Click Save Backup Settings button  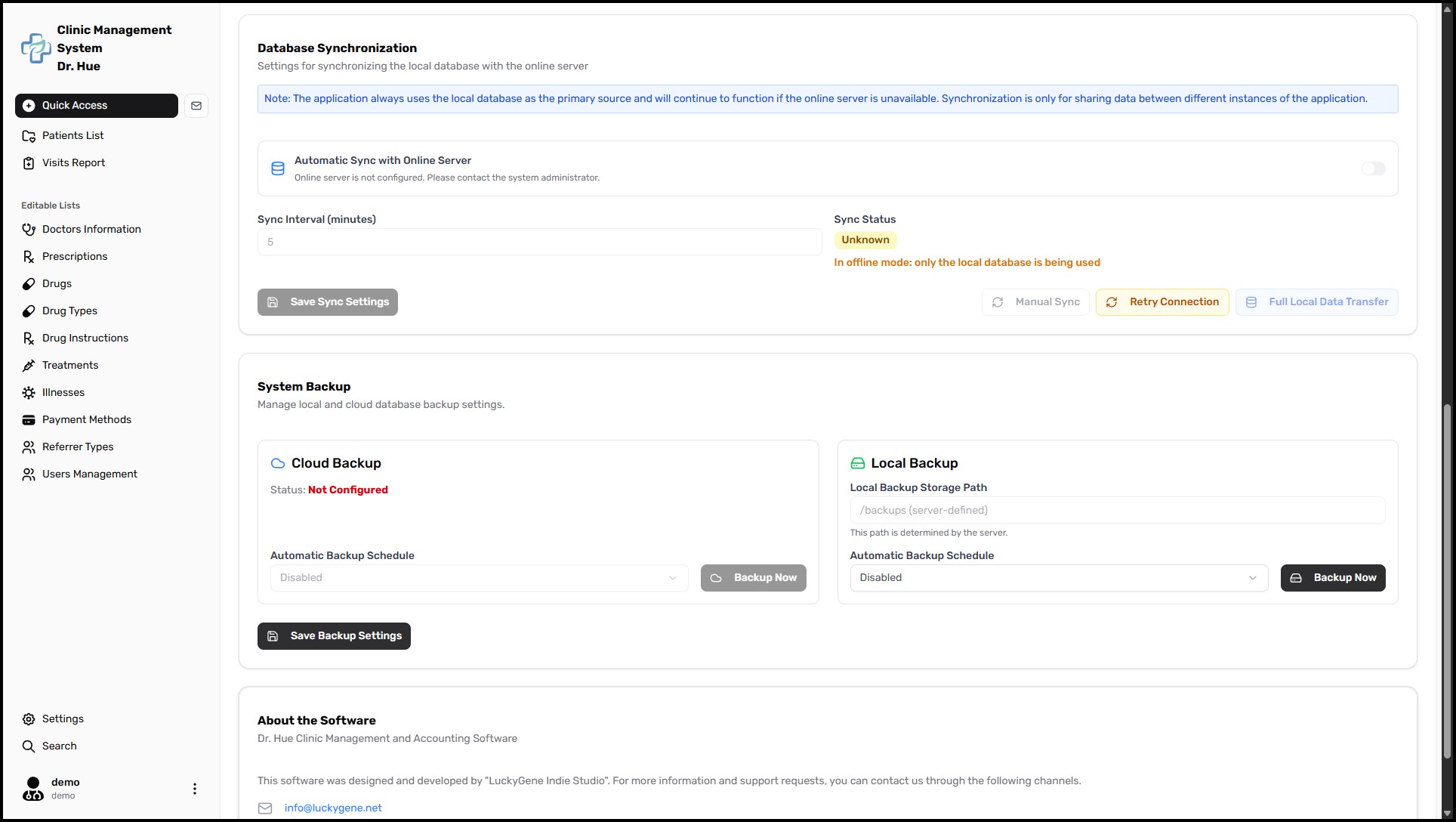334,636
